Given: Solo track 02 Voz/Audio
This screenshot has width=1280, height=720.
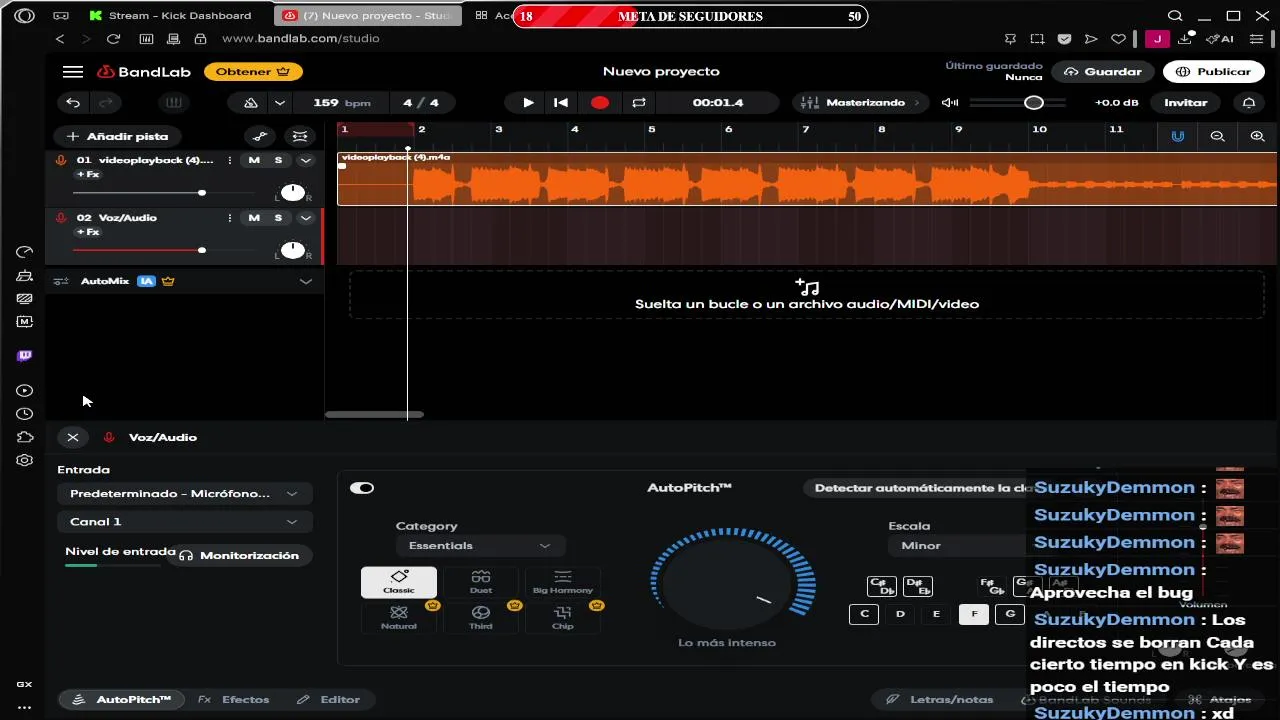Looking at the screenshot, I should (x=279, y=217).
